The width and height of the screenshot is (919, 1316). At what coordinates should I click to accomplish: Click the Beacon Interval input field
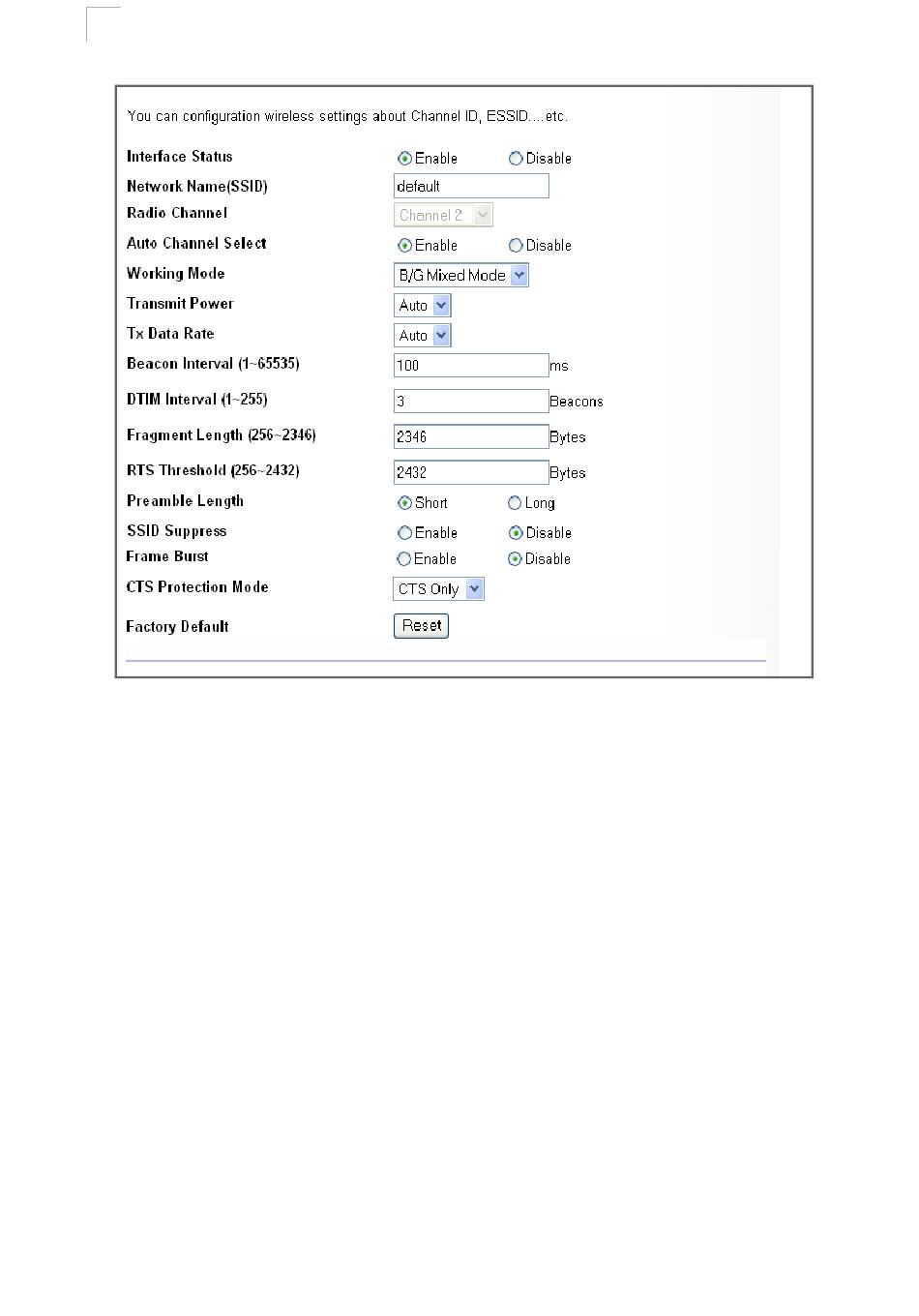point(471,365)
